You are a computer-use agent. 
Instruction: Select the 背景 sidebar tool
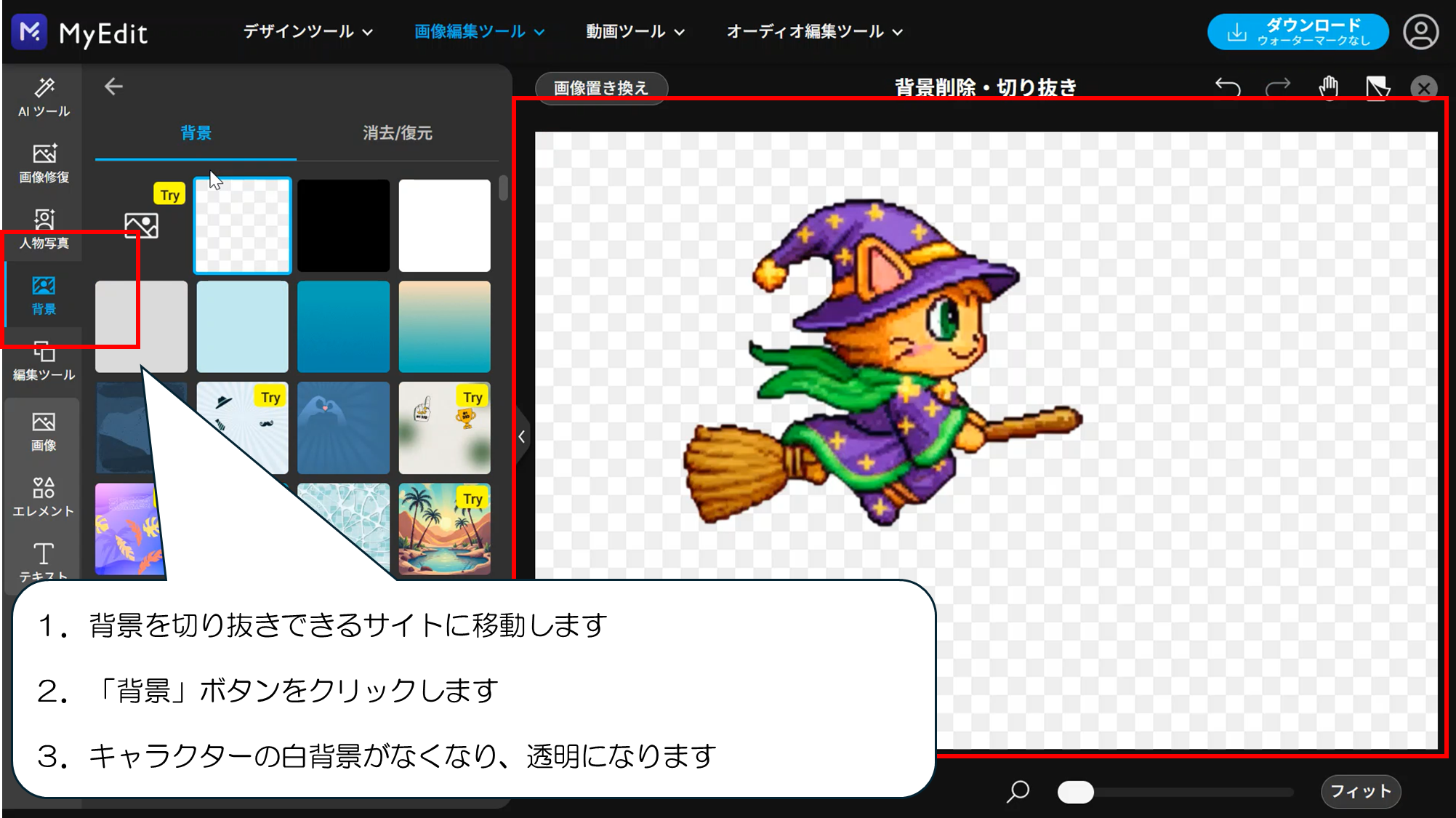[x=44, y=294]
